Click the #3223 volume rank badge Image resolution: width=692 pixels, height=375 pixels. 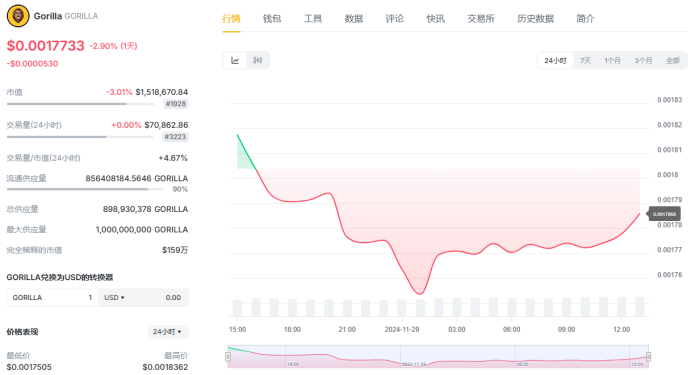[176, 137]
